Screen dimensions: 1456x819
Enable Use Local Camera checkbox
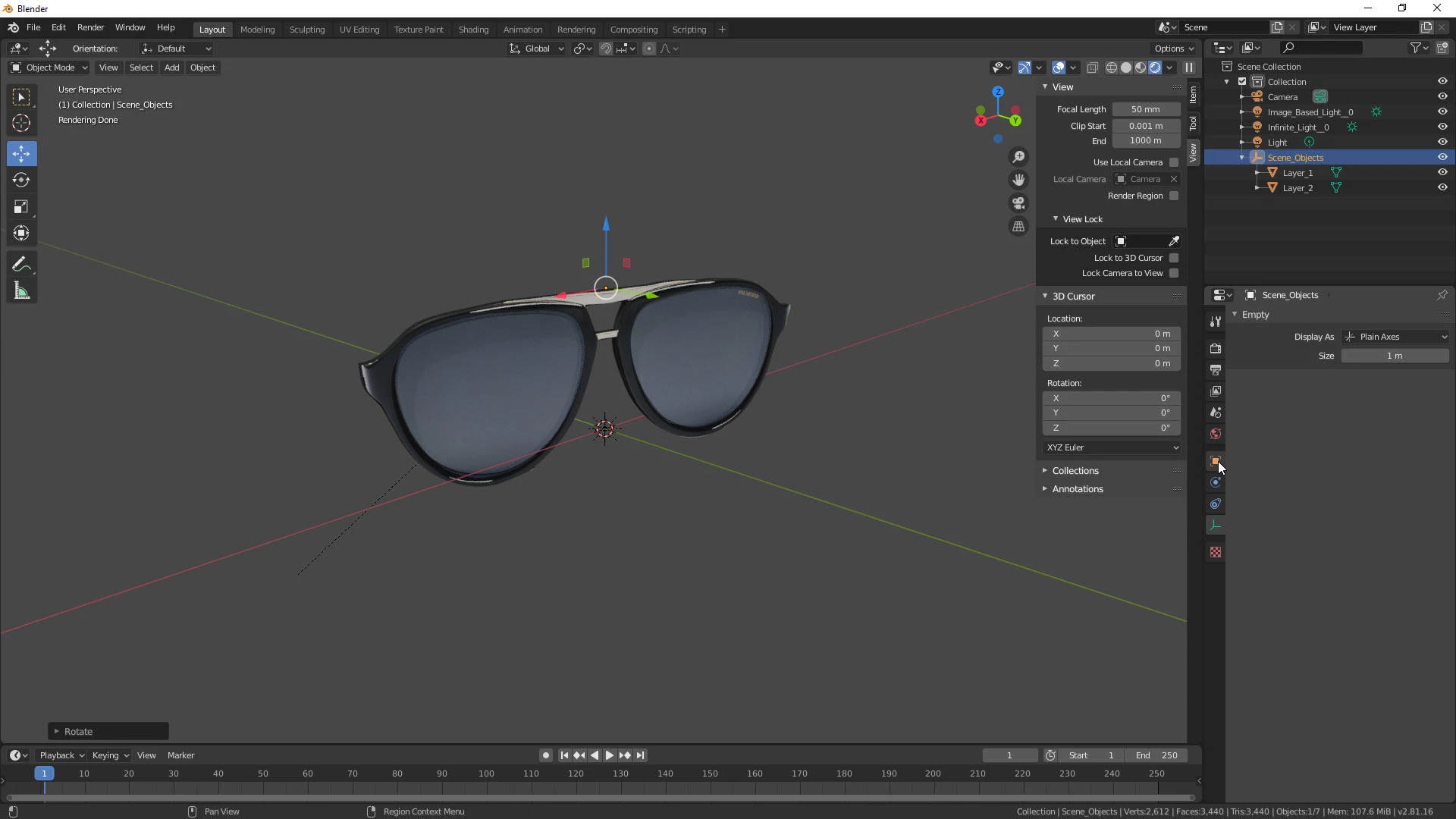[x=1174, y=162]
